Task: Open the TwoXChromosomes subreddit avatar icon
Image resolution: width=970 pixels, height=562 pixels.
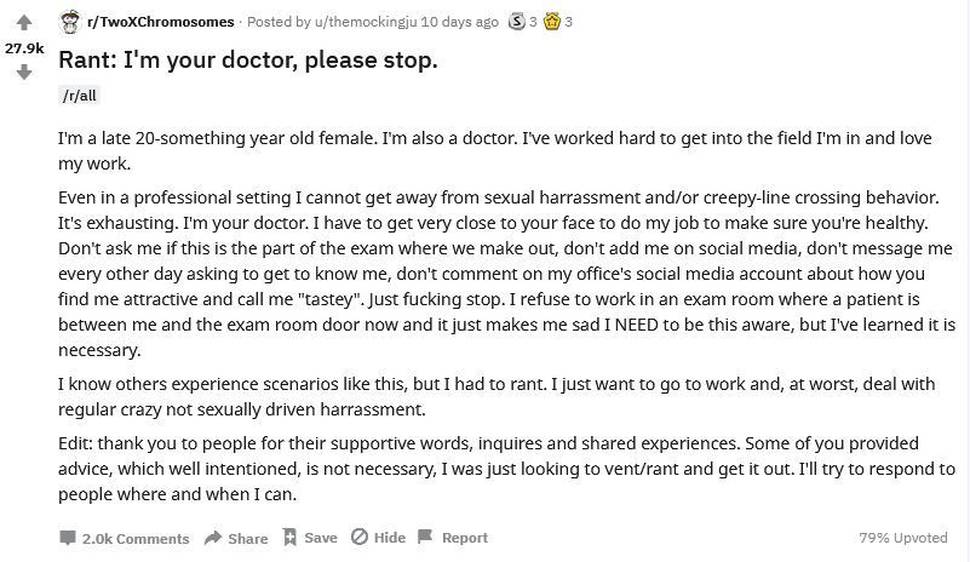Action: pyautogui.click(x=71, y=22)
